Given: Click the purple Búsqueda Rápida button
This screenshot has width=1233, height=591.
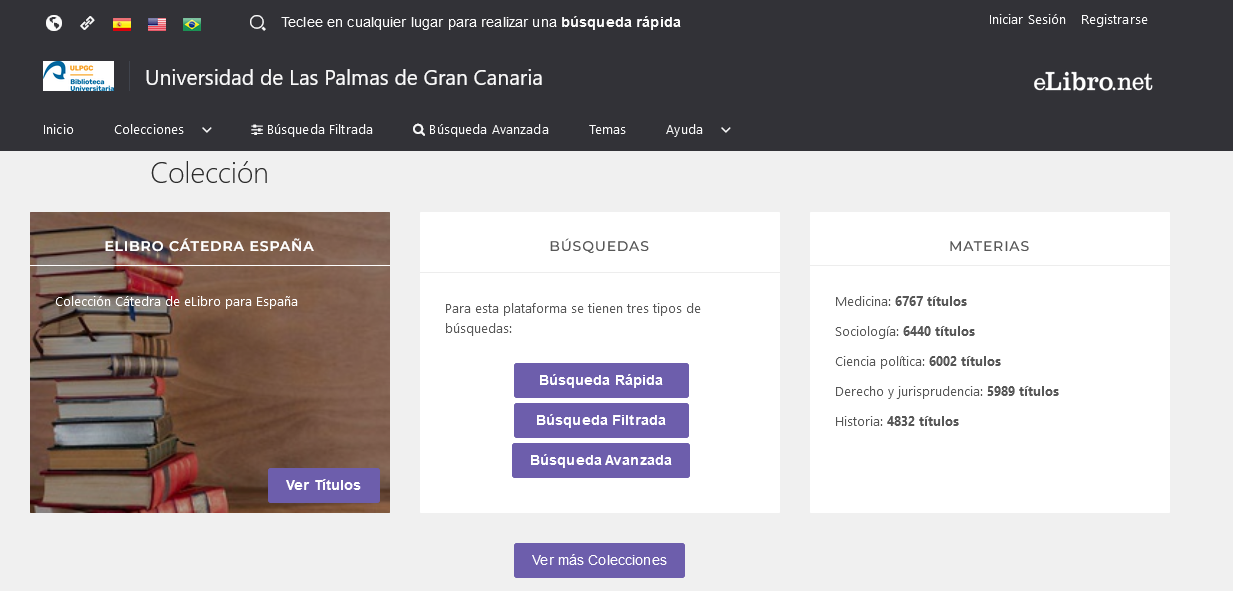Looking at the screenshot, I should [x=601, y=380].
